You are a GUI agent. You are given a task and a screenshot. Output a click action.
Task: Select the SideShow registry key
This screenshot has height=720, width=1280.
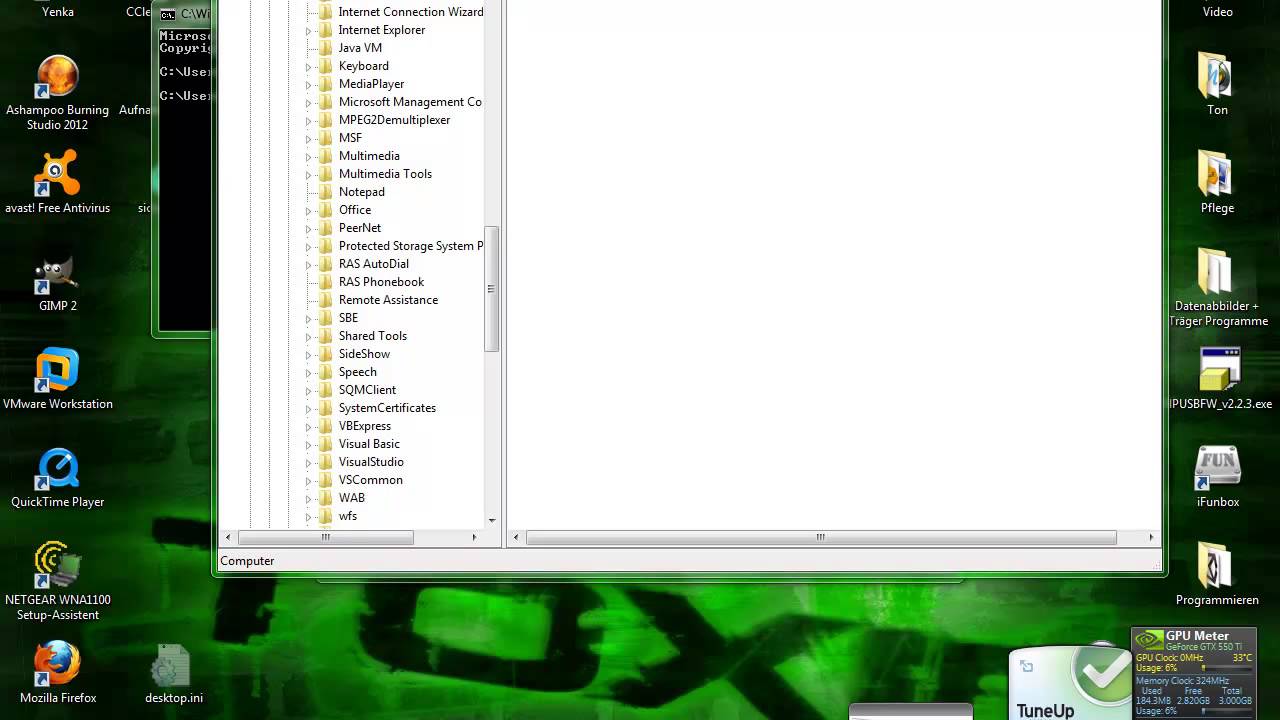point(364,354)
